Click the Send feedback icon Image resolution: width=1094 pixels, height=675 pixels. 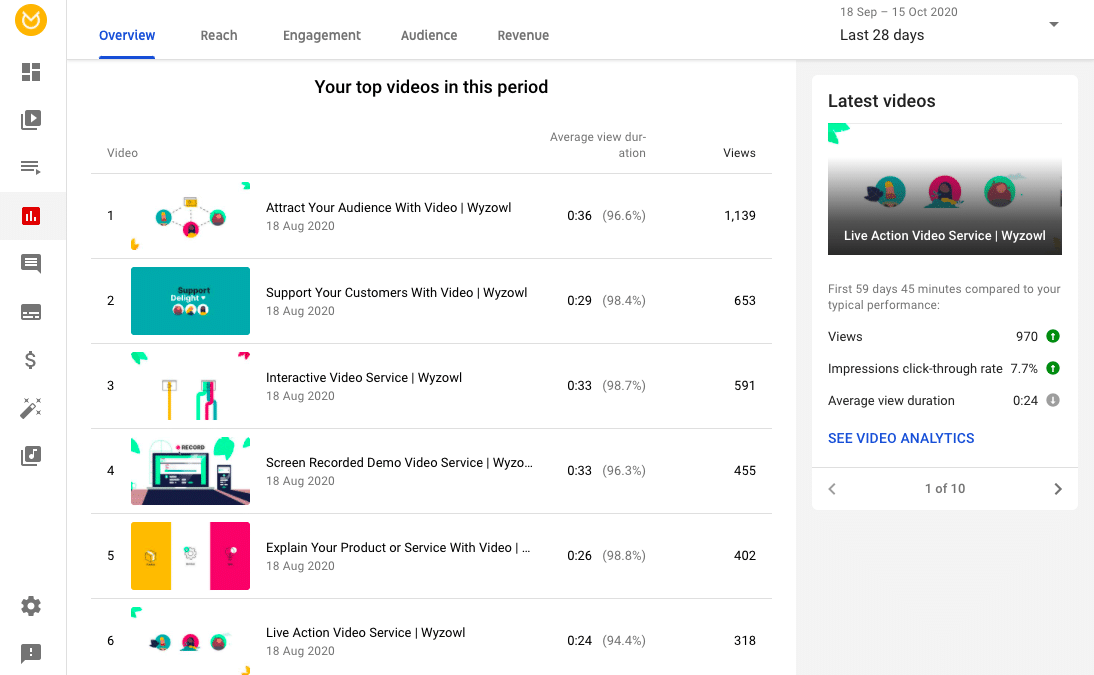tap(31, 653)
